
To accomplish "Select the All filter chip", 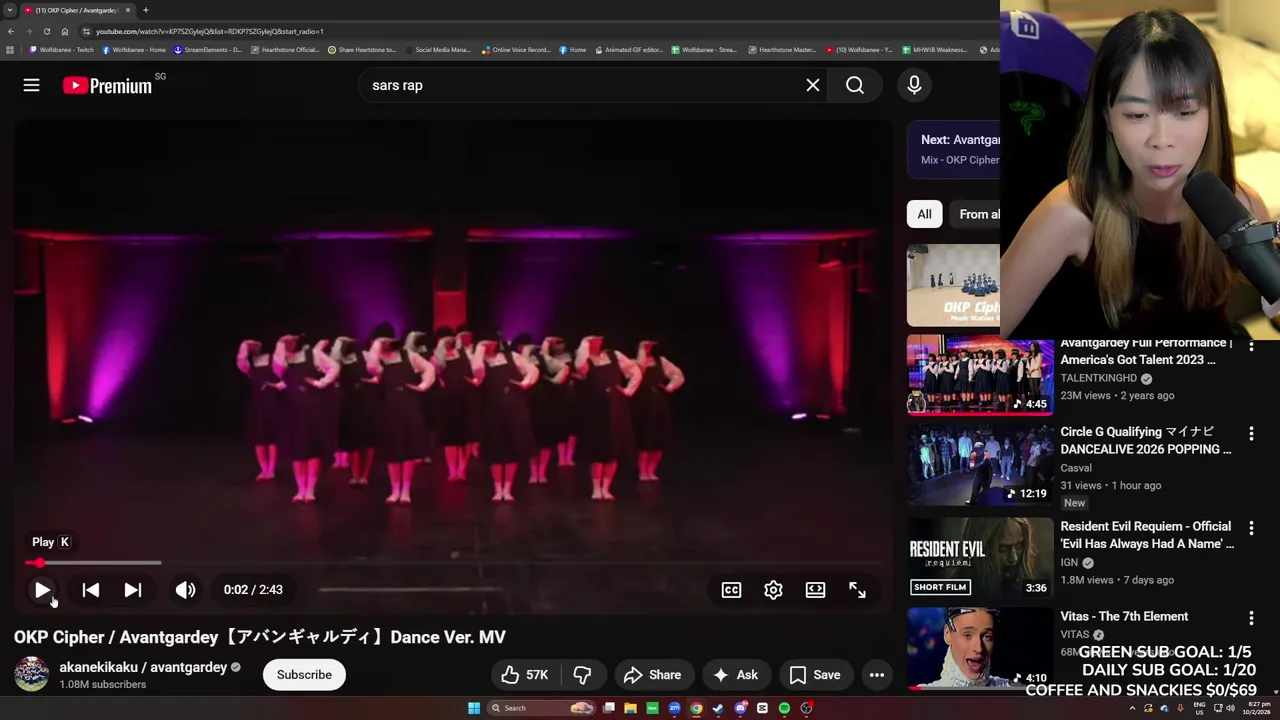I will 924,214.
